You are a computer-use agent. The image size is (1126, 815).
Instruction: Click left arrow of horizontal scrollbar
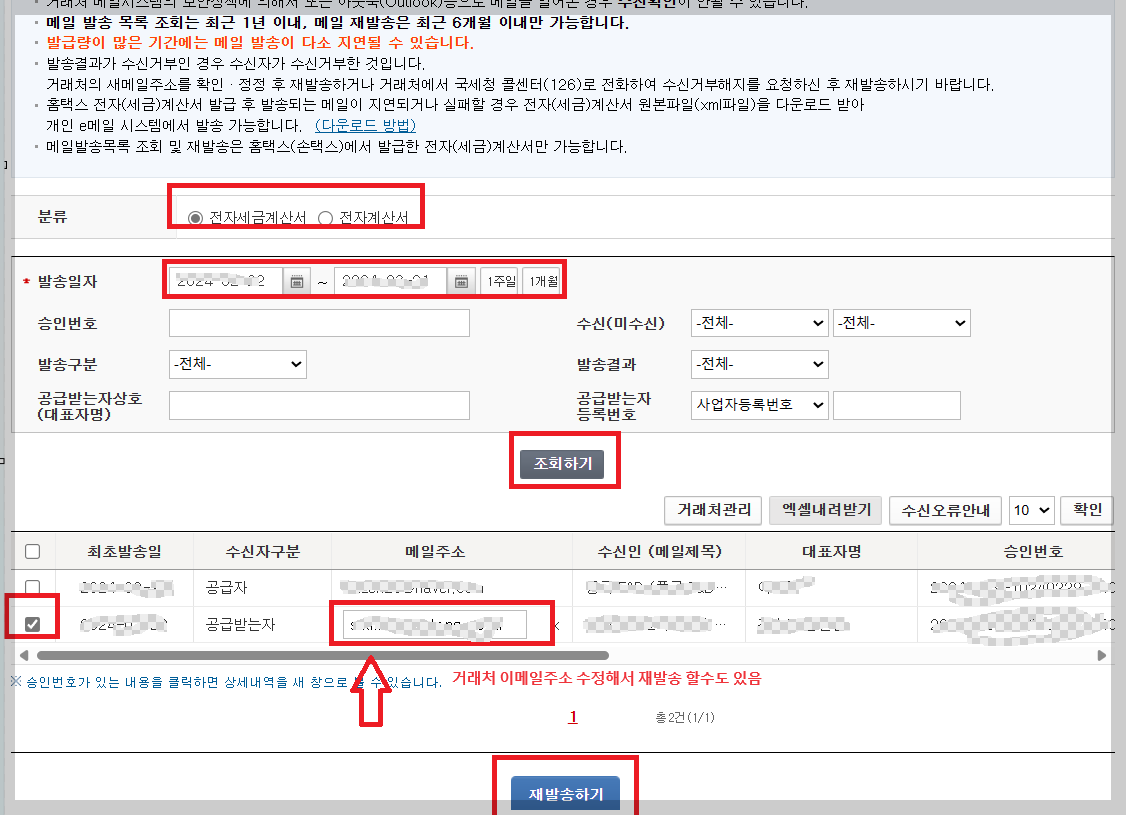pyautogui.click(x=24, y=656)
